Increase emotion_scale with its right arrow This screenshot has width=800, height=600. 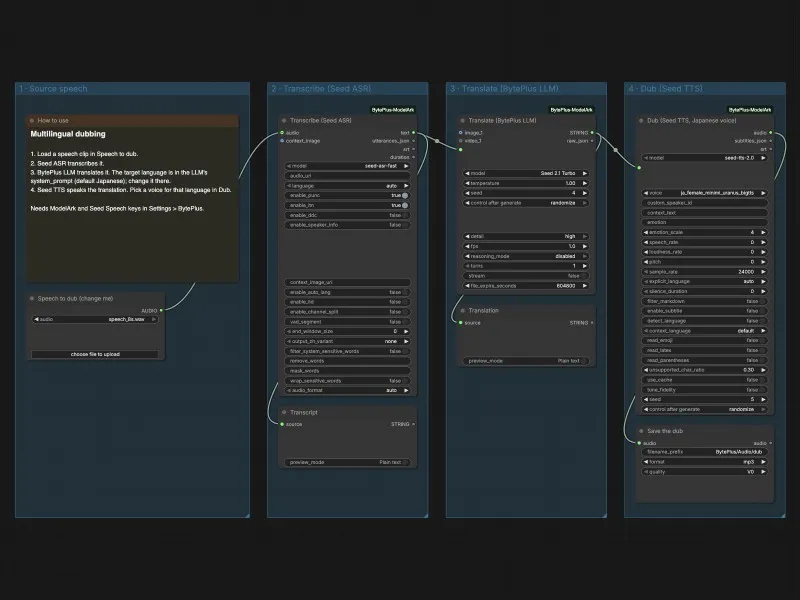(x=763, y=232)
